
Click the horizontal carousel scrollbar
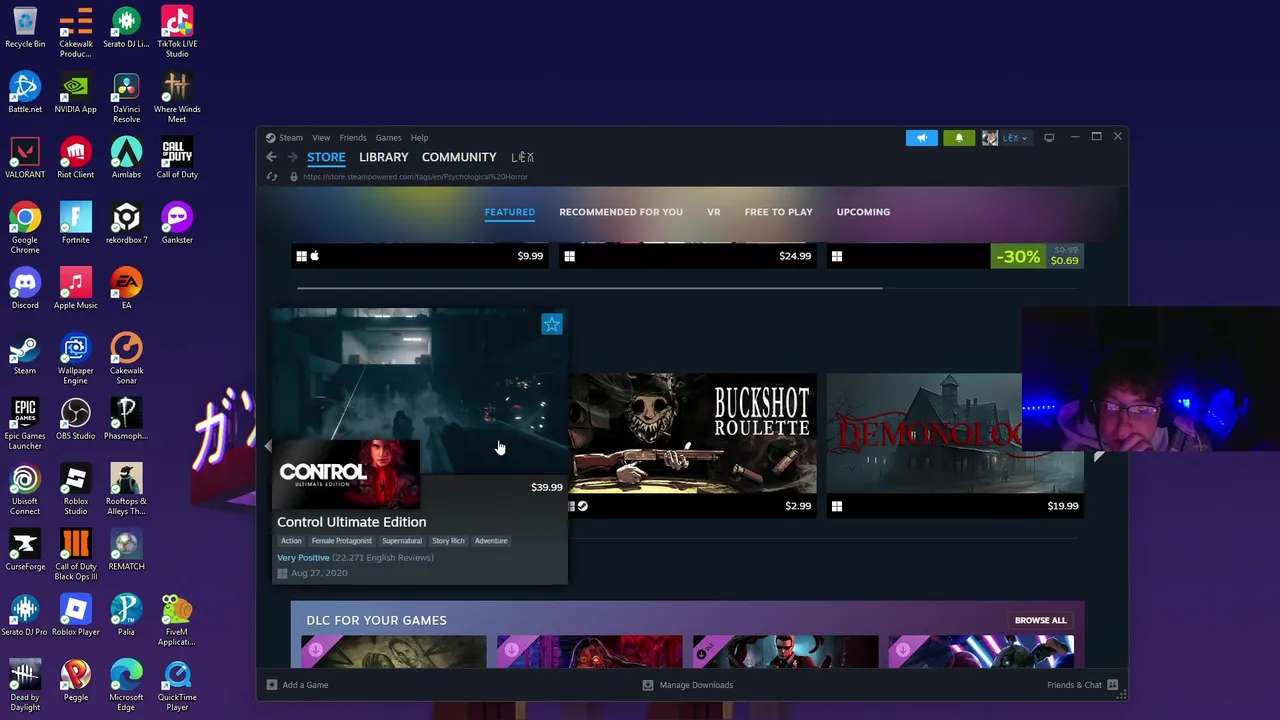click(589, 288)
